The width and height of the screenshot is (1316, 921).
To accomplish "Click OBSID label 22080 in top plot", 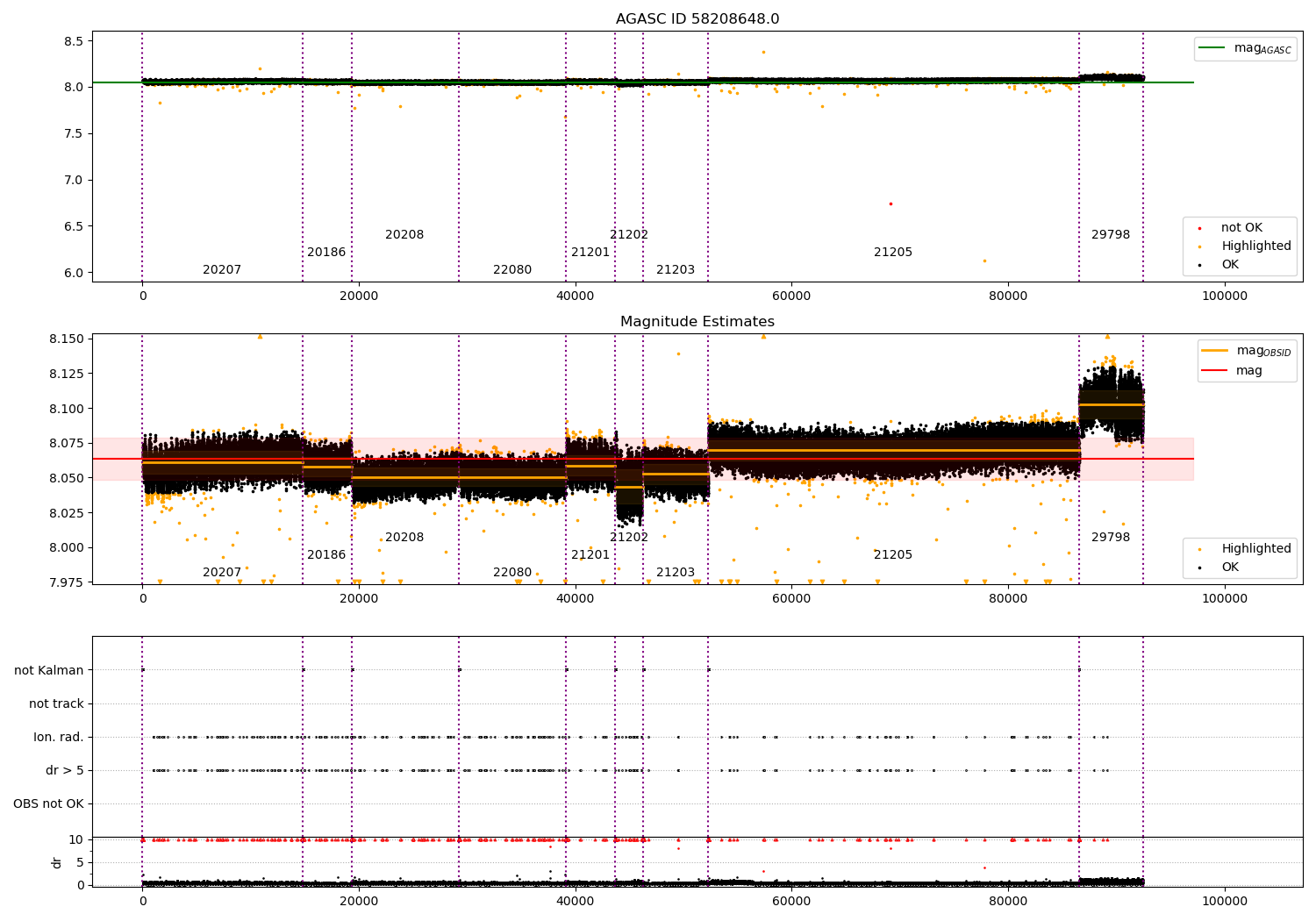I will click(x=512, y=270).
